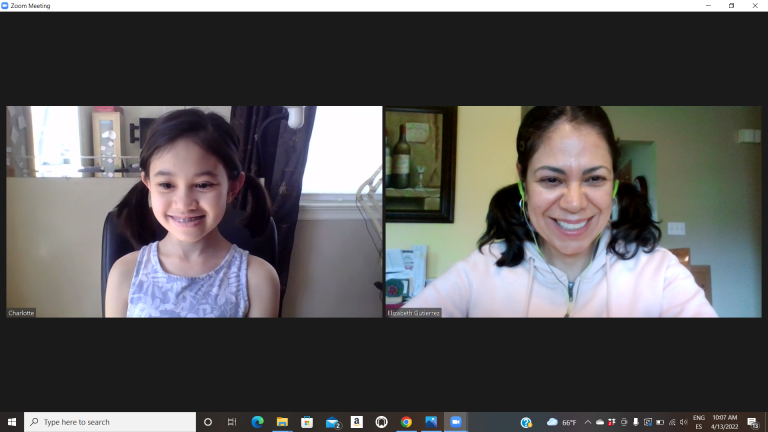The width and height of the screenshot is (768, 432).
Task: Click the Charlotte name label
Action: [x=21, y=313]
